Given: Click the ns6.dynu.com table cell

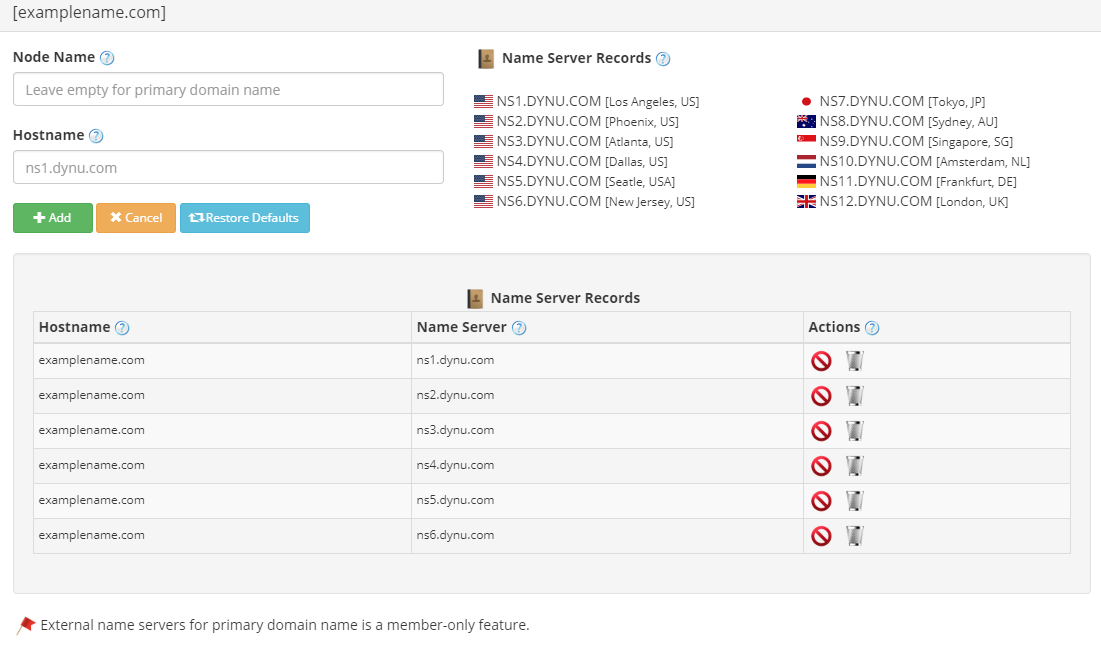Looking at the screenshot, I should 607,536.
